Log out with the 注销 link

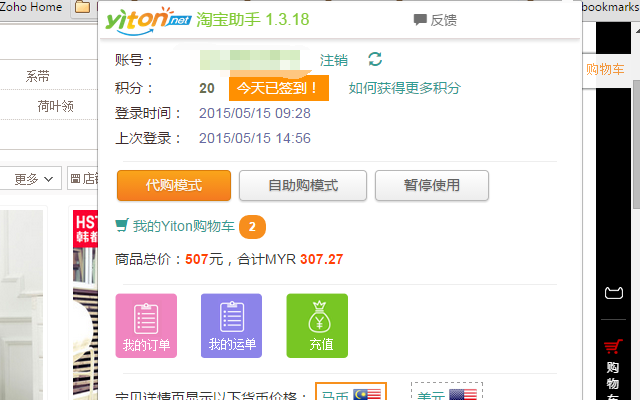pyautogui.click(x=333, y=60)
